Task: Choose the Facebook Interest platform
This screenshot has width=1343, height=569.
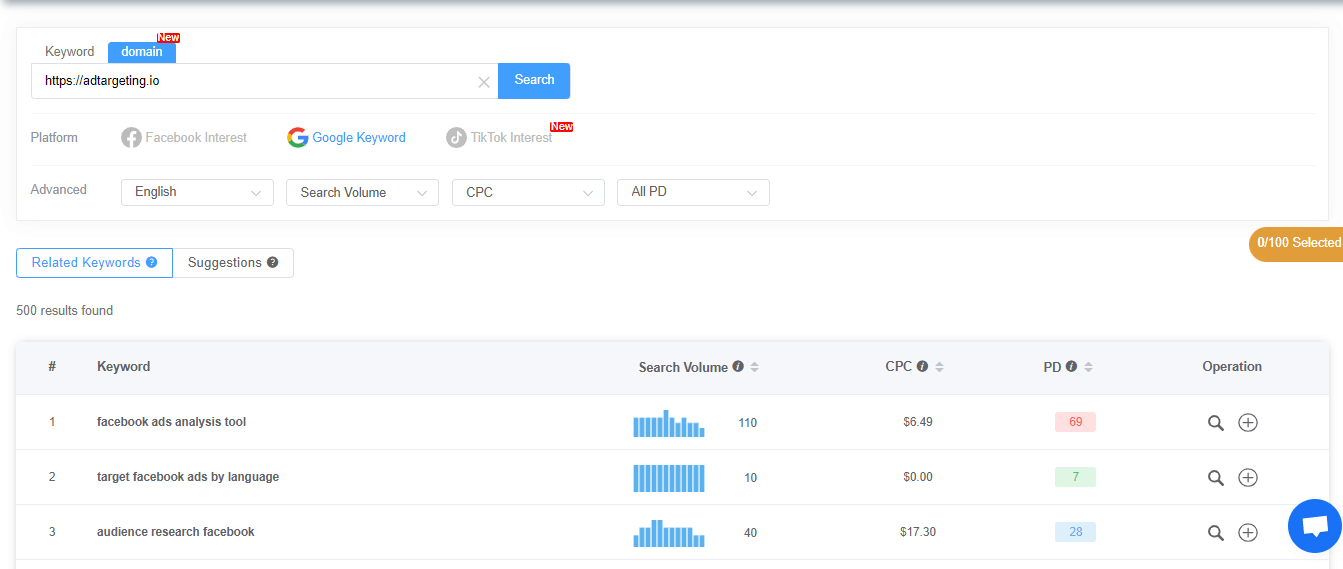Action: pyautogui.click(x=184, y=138)
